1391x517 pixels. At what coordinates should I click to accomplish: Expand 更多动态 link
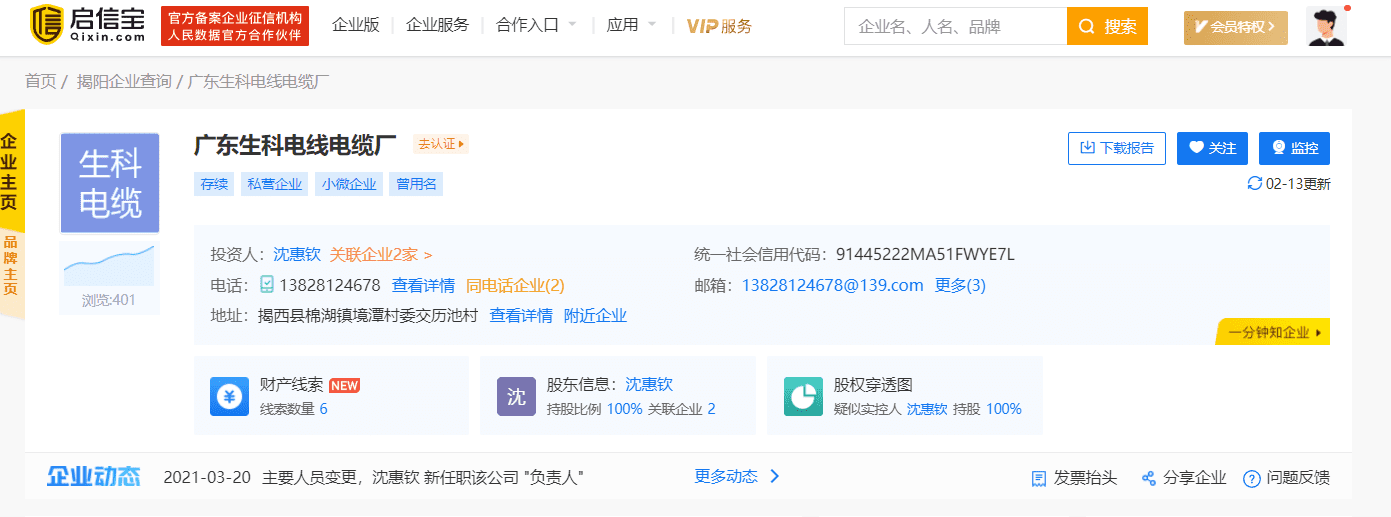tap(738, 476)
